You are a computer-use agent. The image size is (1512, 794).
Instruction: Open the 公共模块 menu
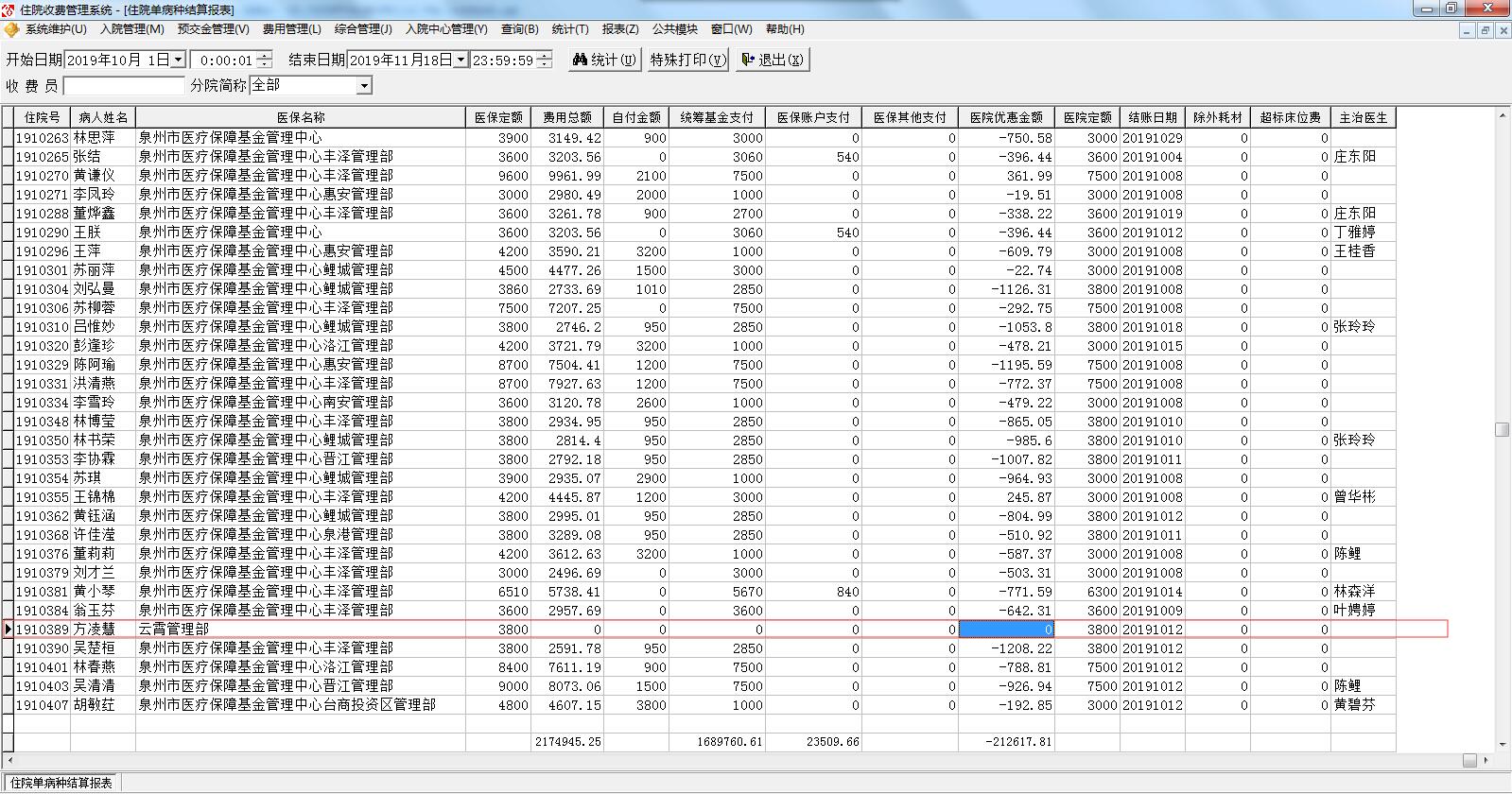pos(674,29)
